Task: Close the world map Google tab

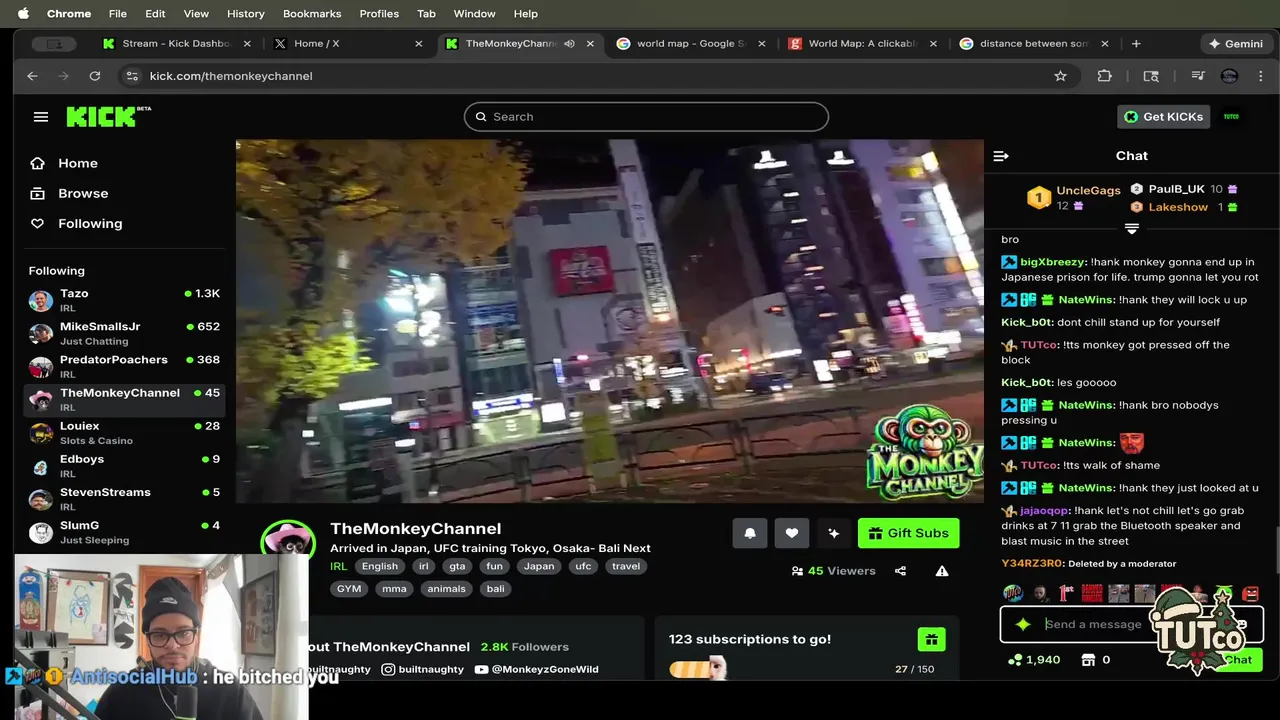Action: click(762, 44)
